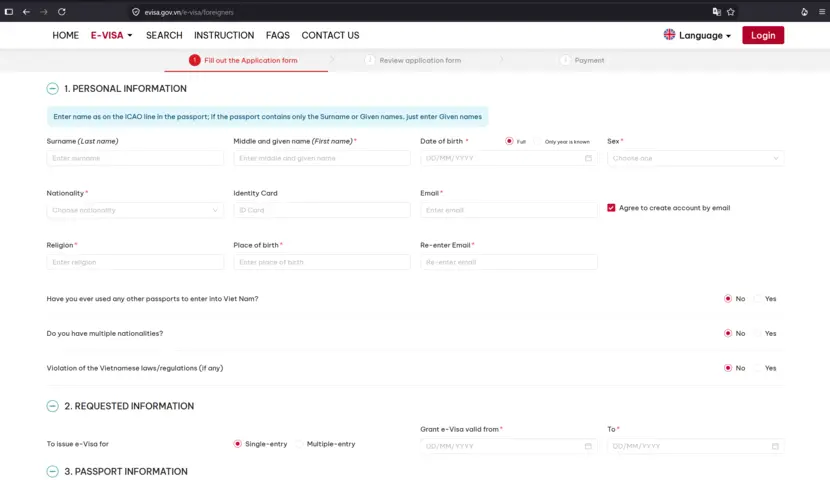Screen dimensions: 830x480
Task: Click the step 3 Payment circle icon
Action: (565, 60)
